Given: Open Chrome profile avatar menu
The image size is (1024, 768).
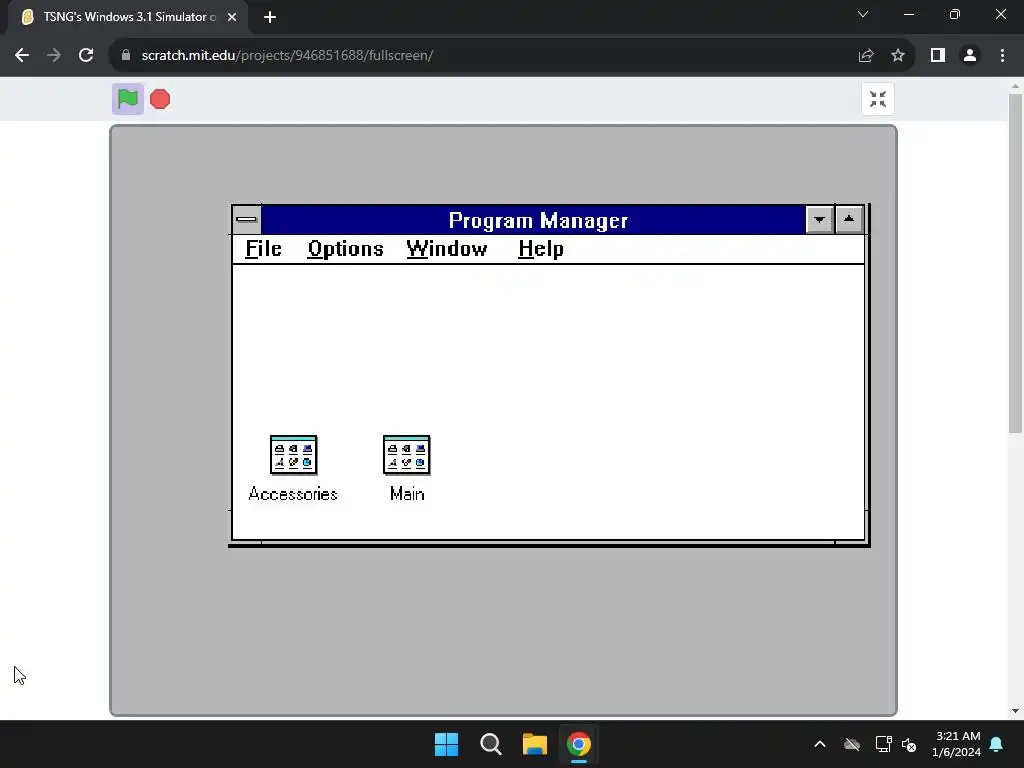Looking at the screenshot, I should click(970, 56).
